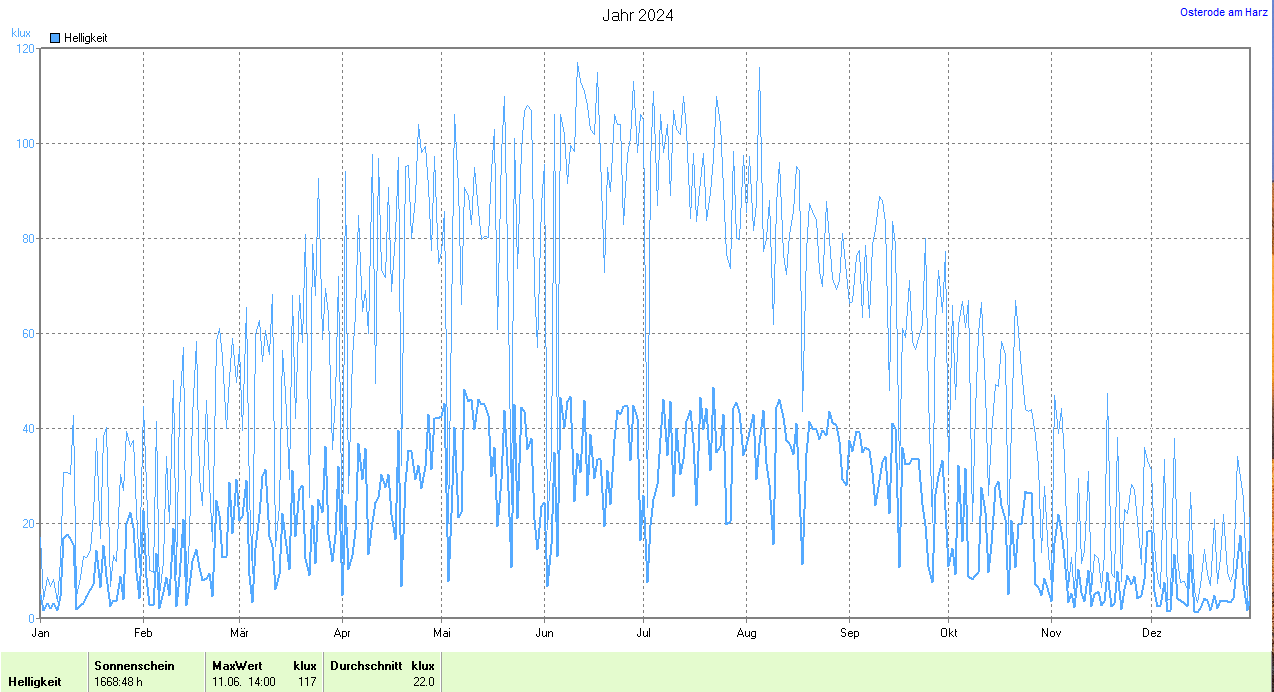Image resolution: width=1274 pixels, height=692 pixels.
Task: Select the Jan label on x-axis
Action: tap(41, 633)
